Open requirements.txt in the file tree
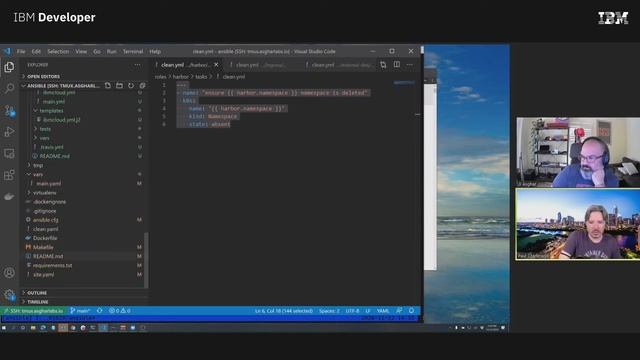 pos(52,265)
